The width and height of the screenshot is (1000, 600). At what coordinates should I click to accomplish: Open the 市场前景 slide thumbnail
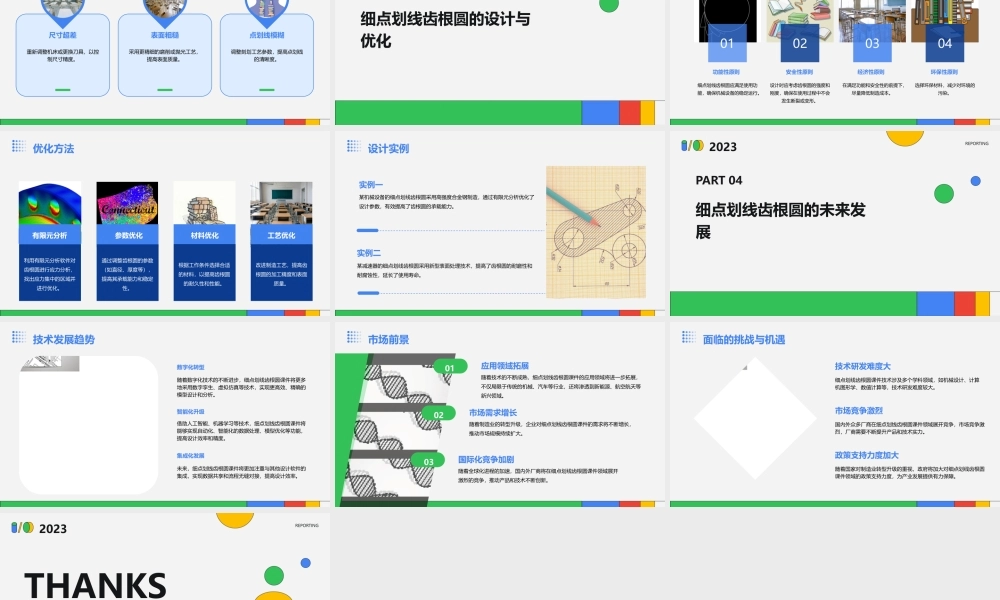pyautogui.click(x=500, y=414)
